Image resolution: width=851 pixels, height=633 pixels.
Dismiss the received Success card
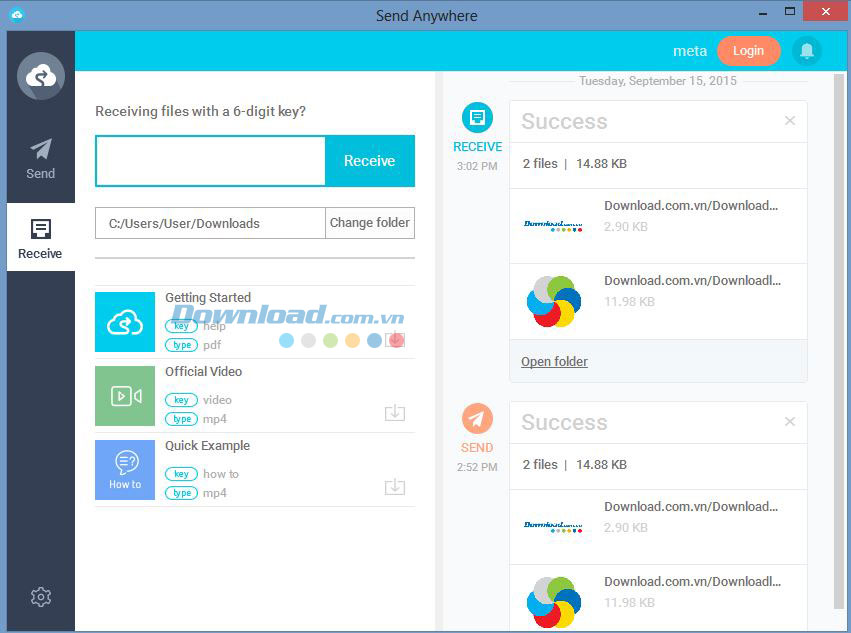coord(790,121)
